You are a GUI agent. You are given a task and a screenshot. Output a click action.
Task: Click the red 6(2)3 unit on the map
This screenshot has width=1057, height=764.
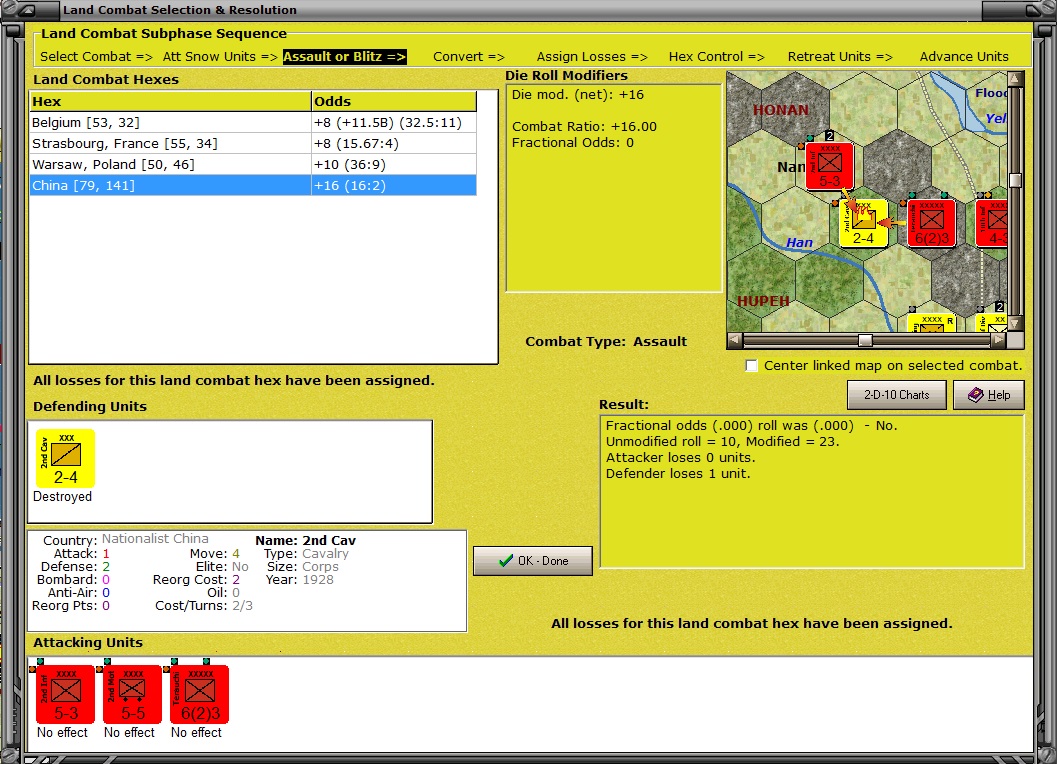932,223
